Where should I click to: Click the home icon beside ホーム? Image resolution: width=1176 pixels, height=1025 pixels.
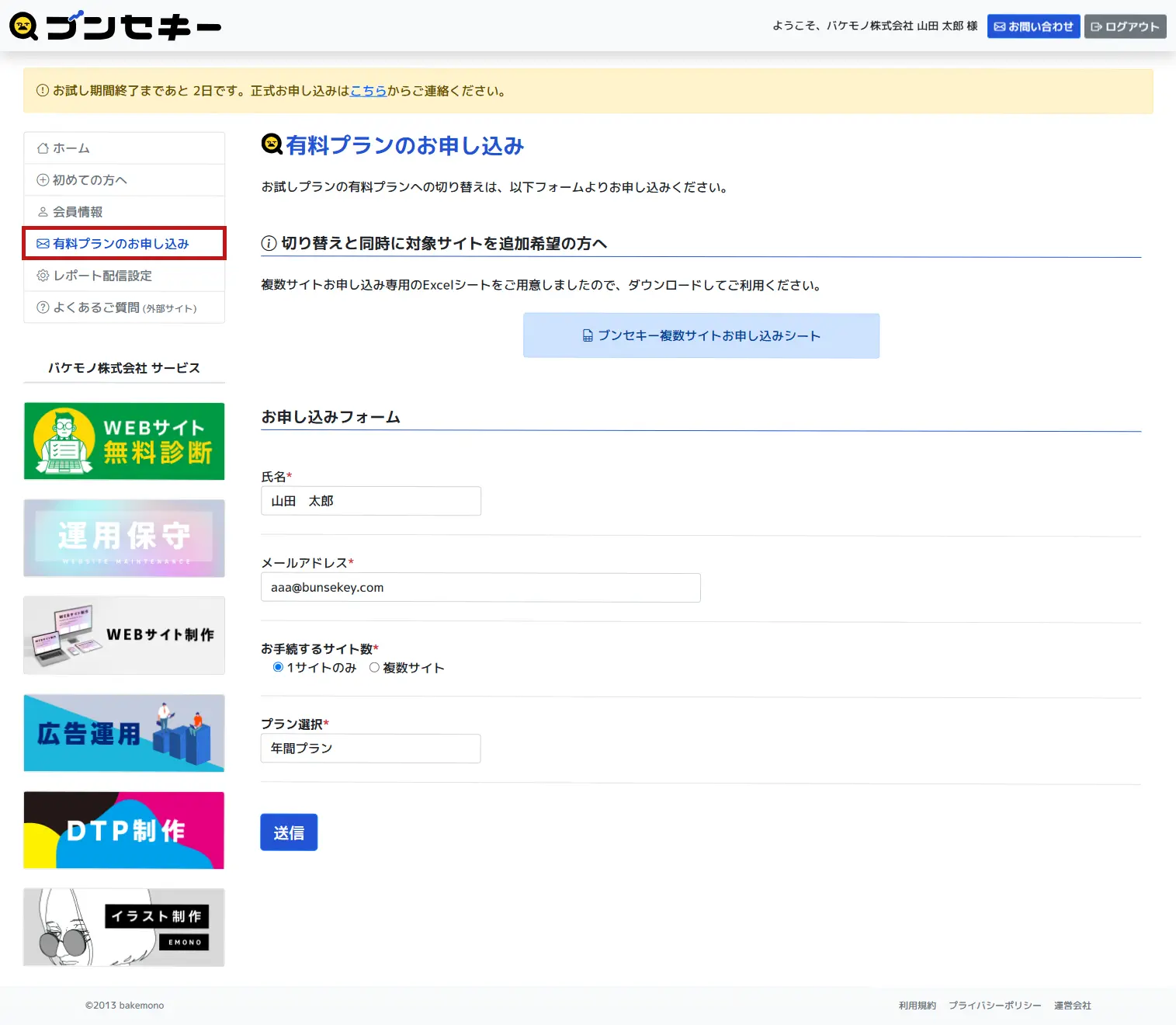point(43,148)
